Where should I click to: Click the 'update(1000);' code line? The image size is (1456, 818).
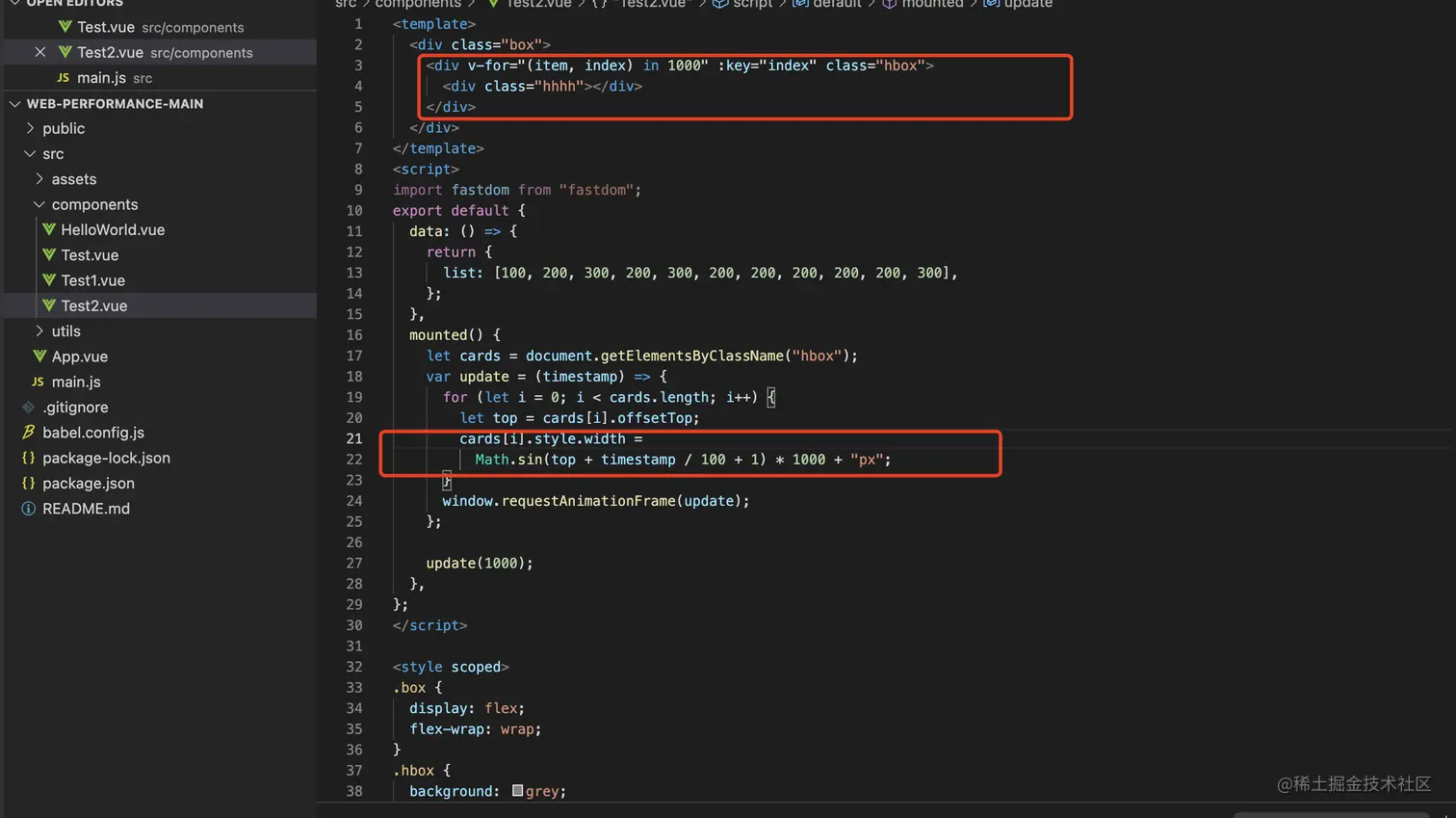pyautogui.click(x=480, y=563)
